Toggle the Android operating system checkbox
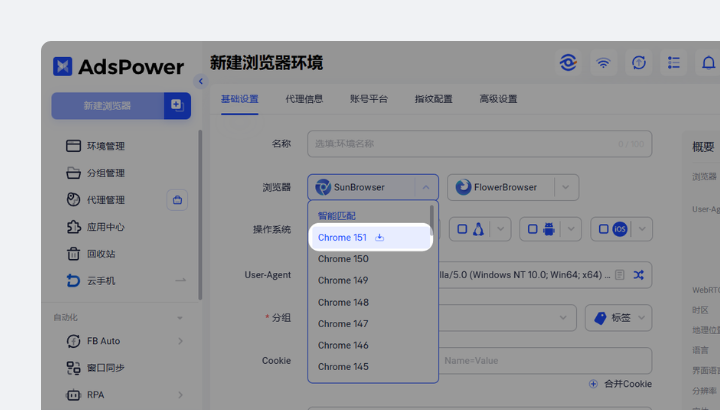Viewport: 720px width, 410px height. (x=533, y=229)
